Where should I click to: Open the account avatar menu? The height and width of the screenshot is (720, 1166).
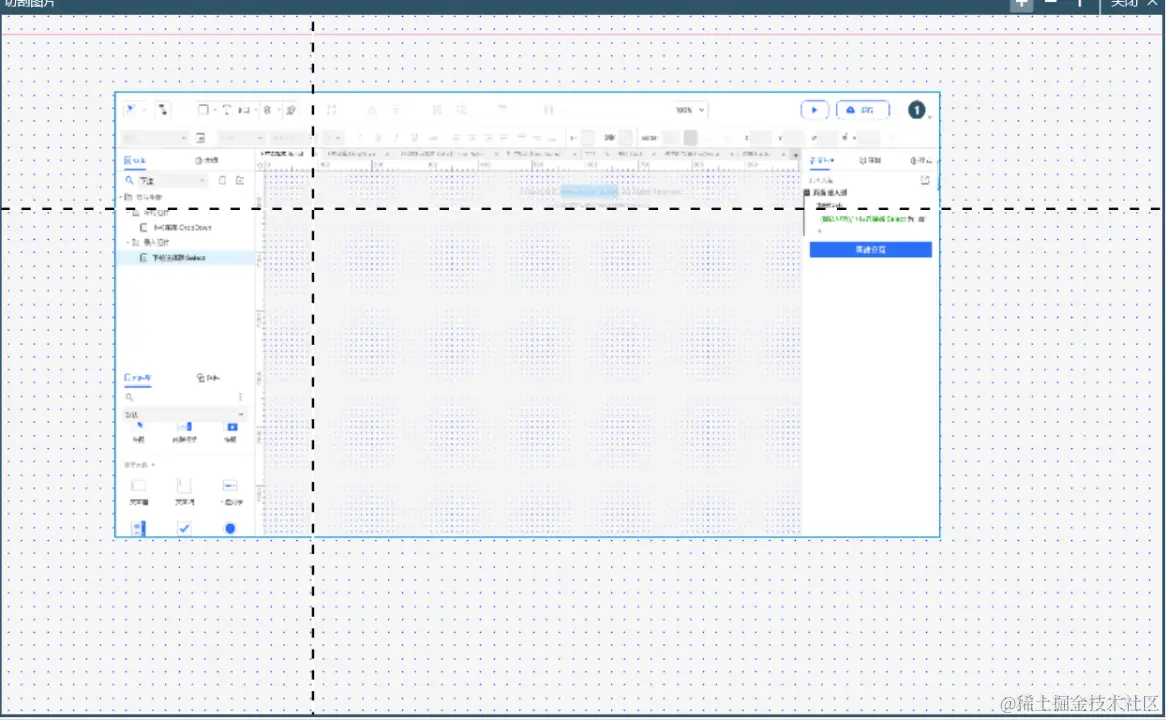pos(917,110)
